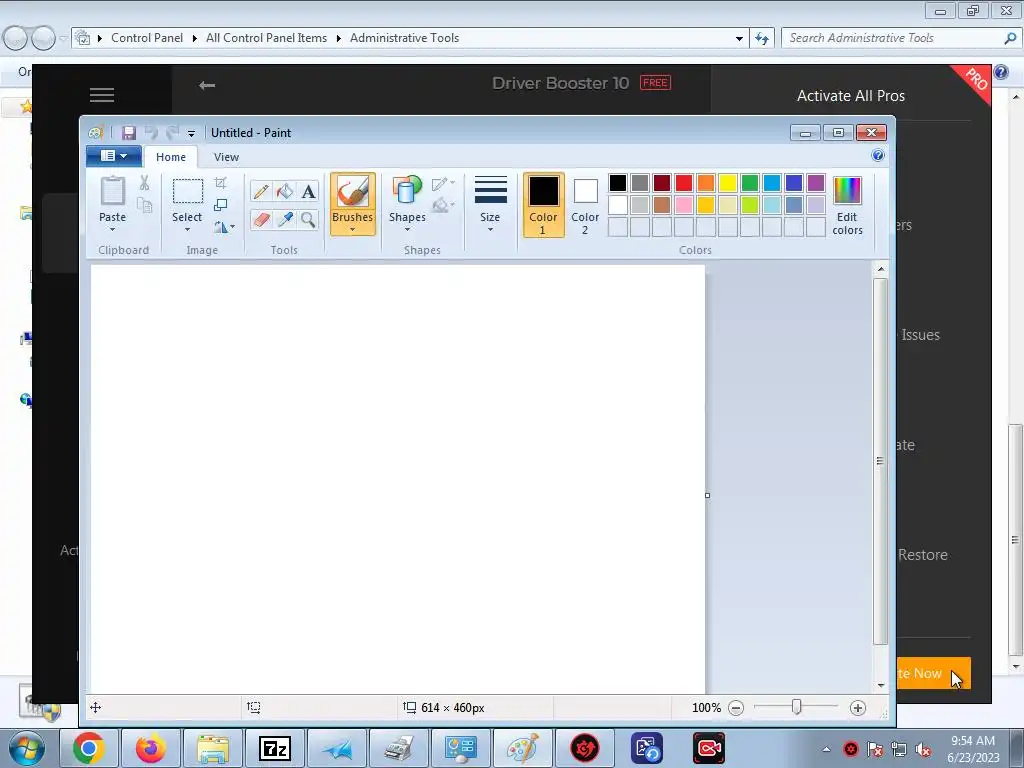Viewport: 1024px width, 768px height.
Task: Select the Eraser tool
Action: coord(261,219)
